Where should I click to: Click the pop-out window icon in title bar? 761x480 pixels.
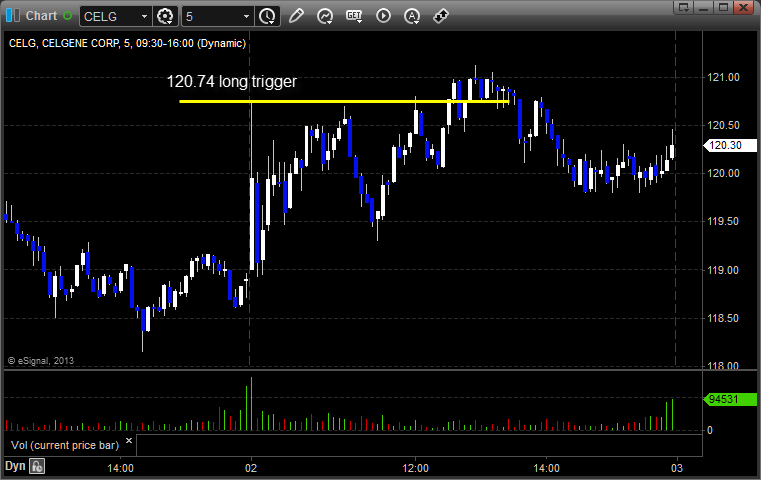point(684,7)
